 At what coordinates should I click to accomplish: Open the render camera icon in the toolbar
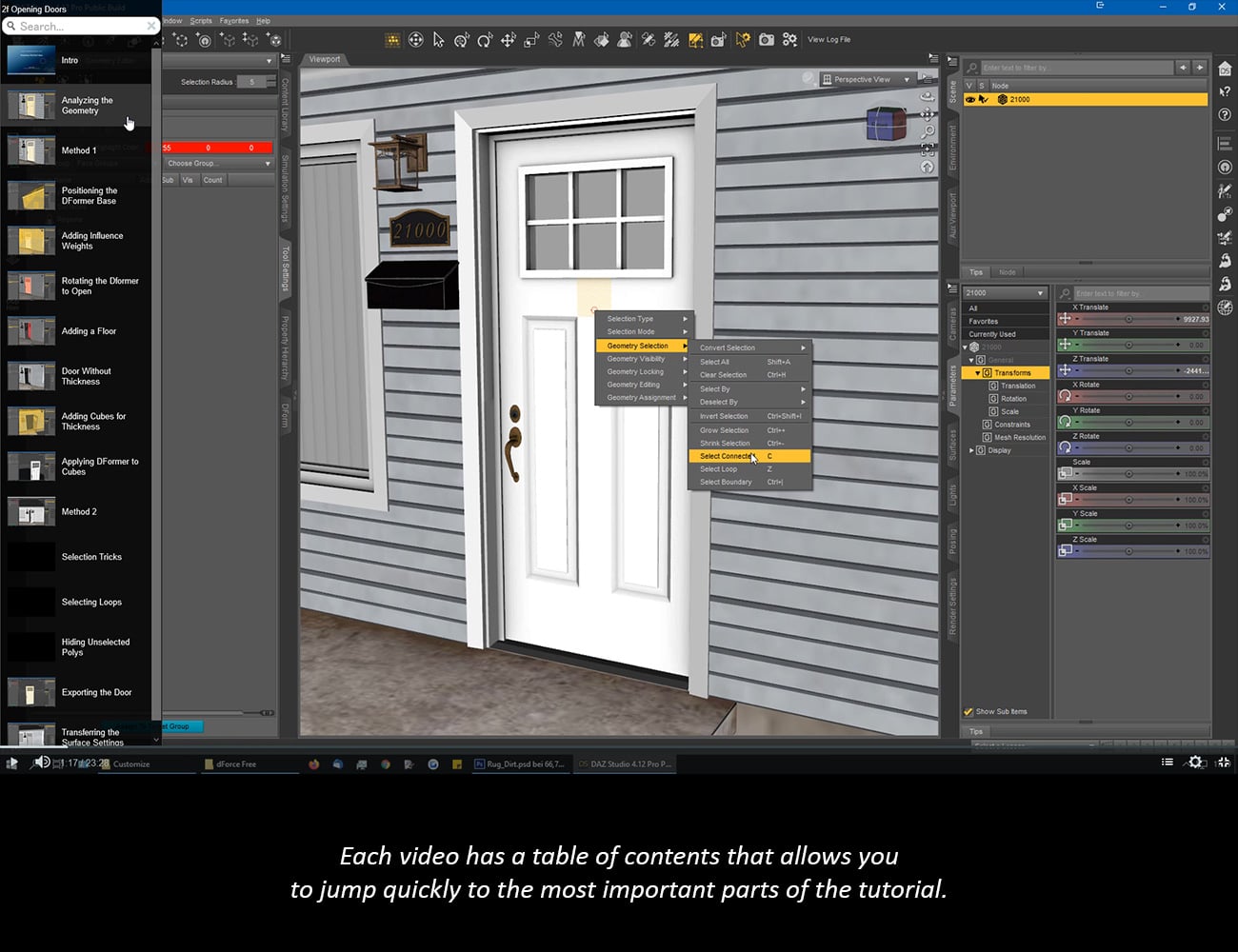point(767,39)
